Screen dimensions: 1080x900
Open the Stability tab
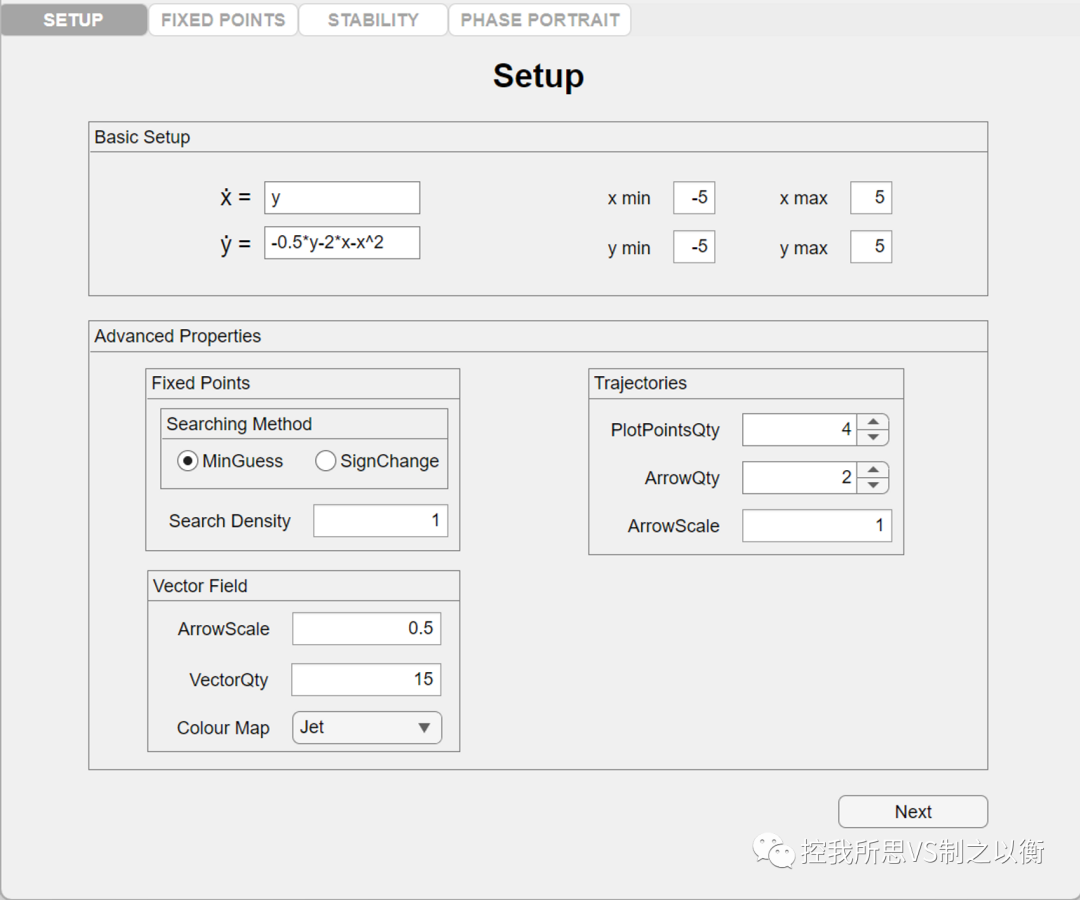click(x=373, y=20)
